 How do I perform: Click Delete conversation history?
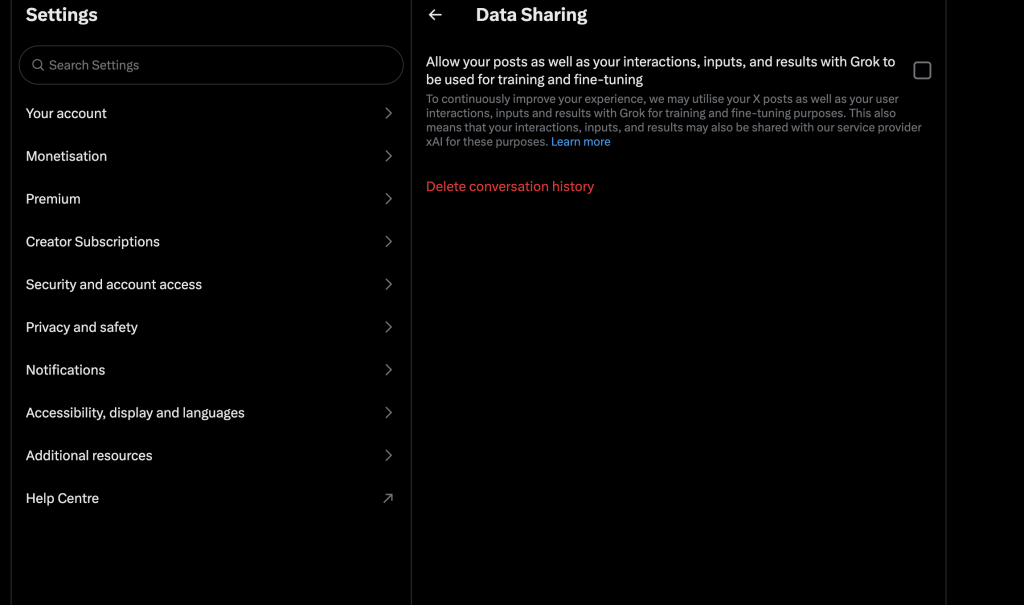coord(510,187)
